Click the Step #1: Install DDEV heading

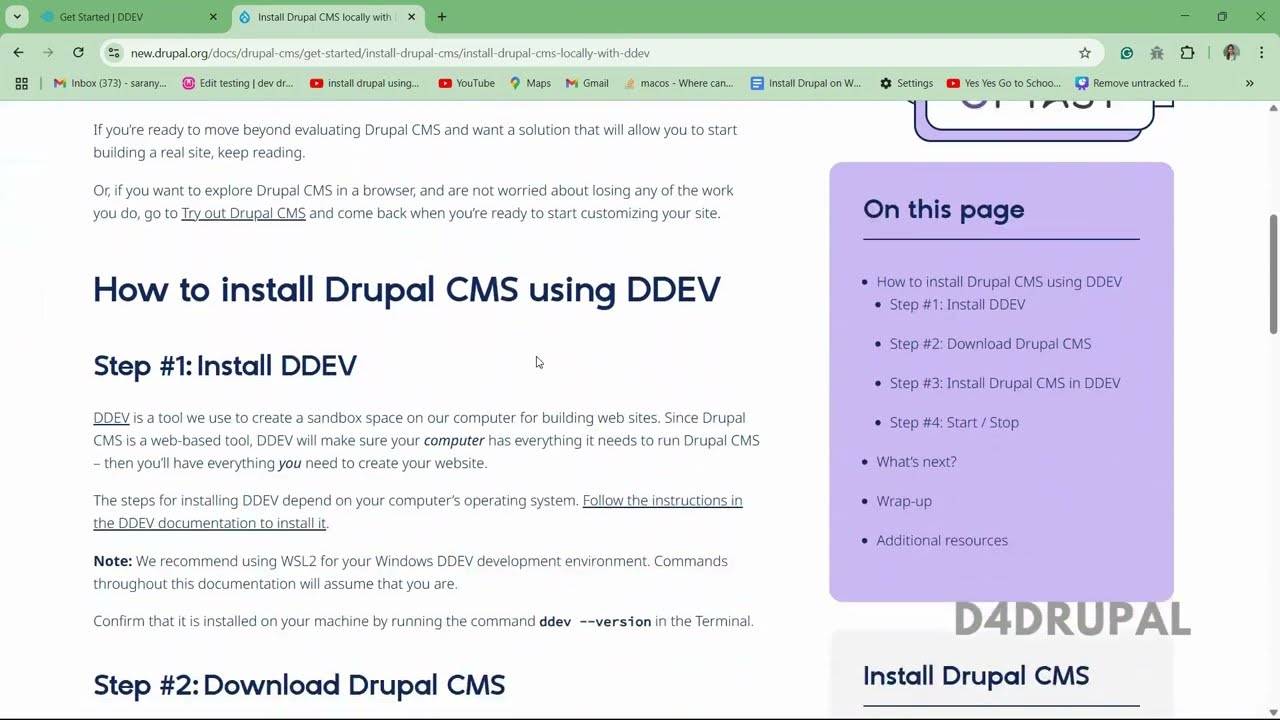pos(225,365)
